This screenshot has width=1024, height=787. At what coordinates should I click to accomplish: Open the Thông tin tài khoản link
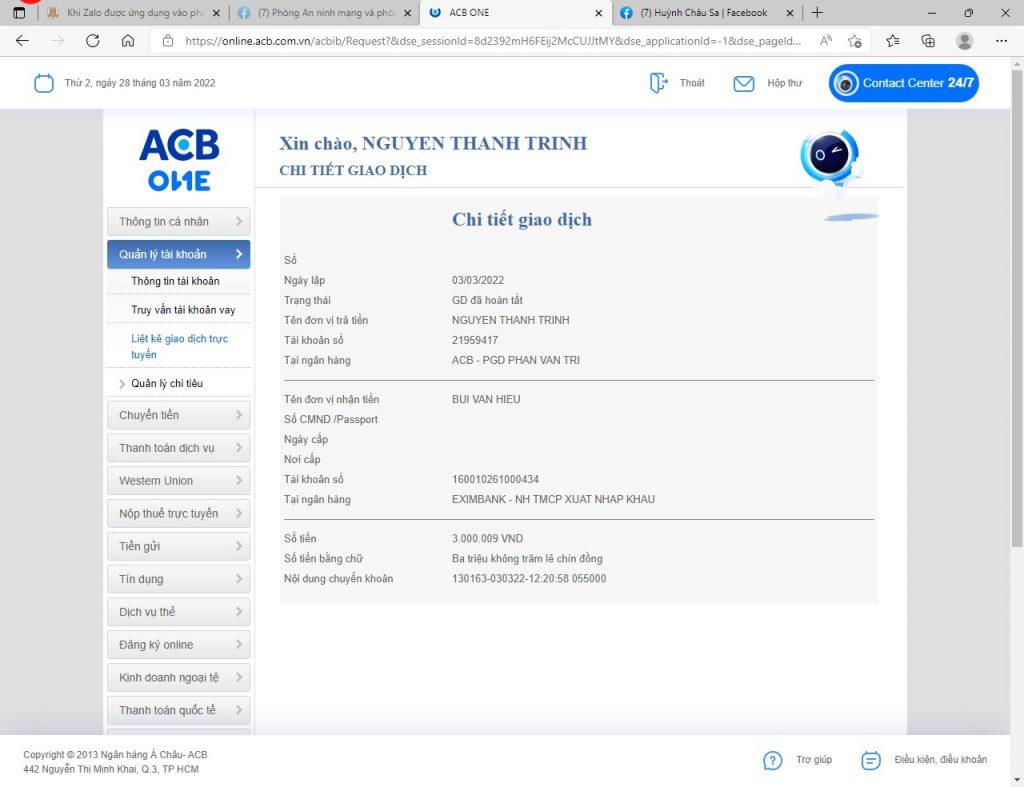(175, 281)
